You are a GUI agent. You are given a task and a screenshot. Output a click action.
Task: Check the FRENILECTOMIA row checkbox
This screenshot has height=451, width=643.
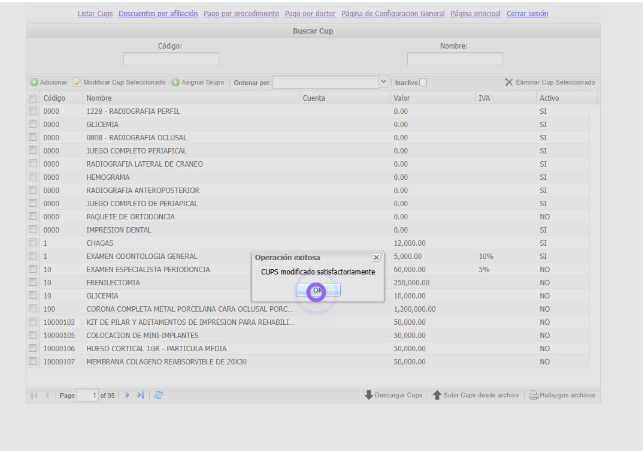[33, 282]
